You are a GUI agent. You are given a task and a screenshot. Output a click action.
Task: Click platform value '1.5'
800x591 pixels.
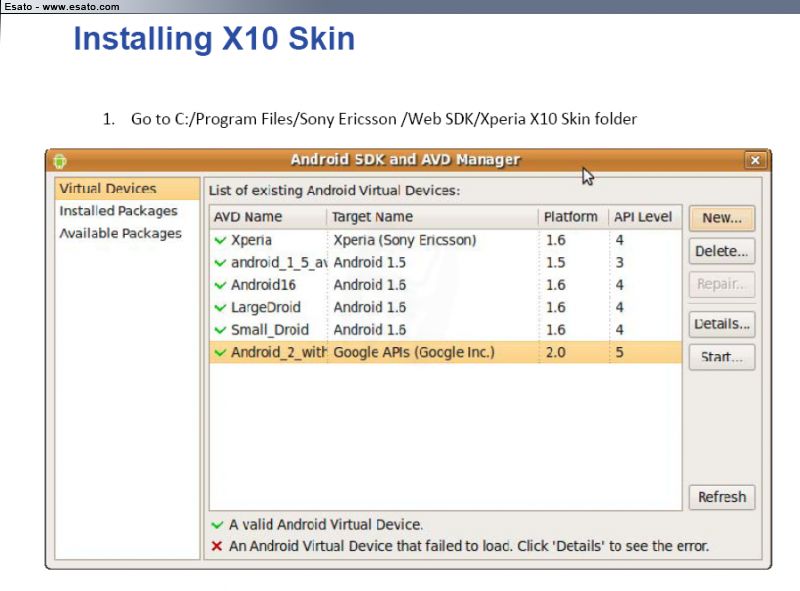click(x=556, y=263)
